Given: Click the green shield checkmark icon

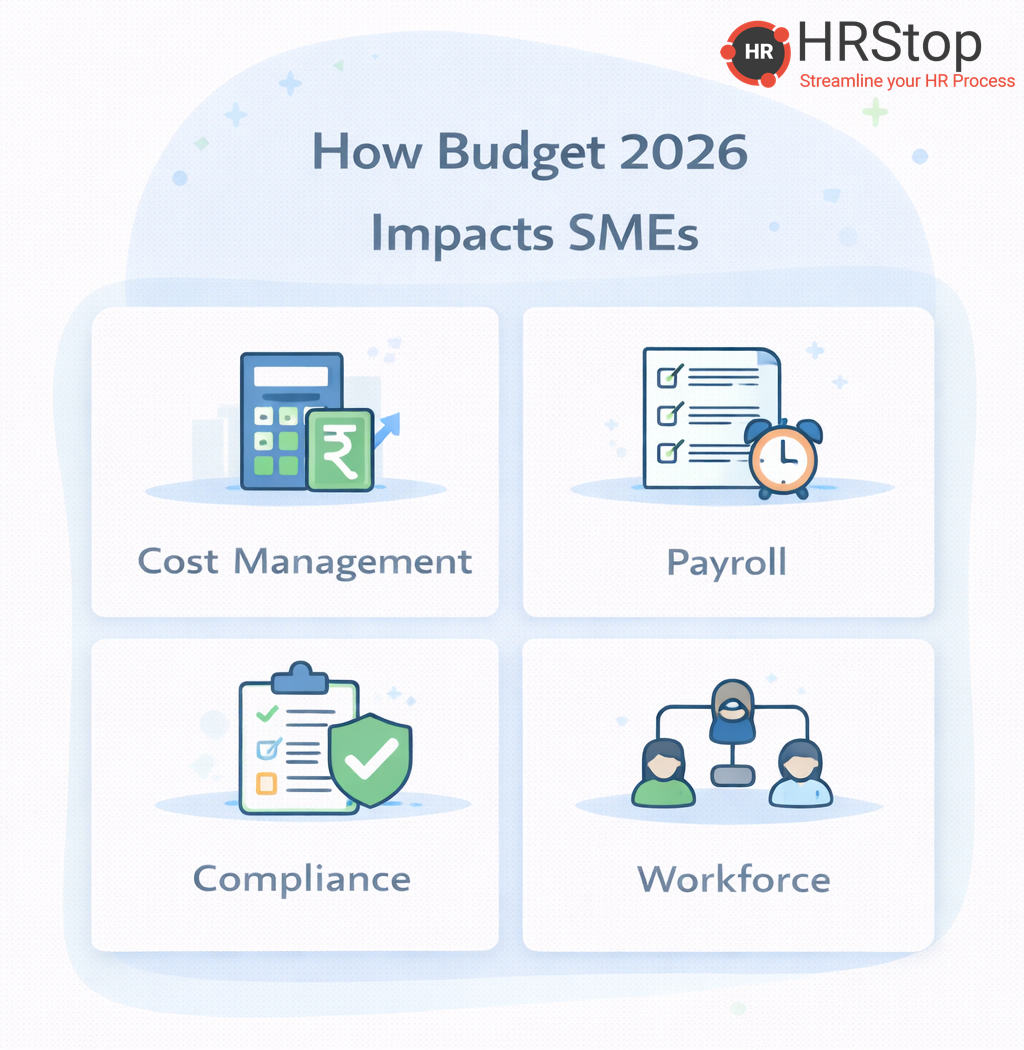Looking at the screenshot, I should point(370,760).
